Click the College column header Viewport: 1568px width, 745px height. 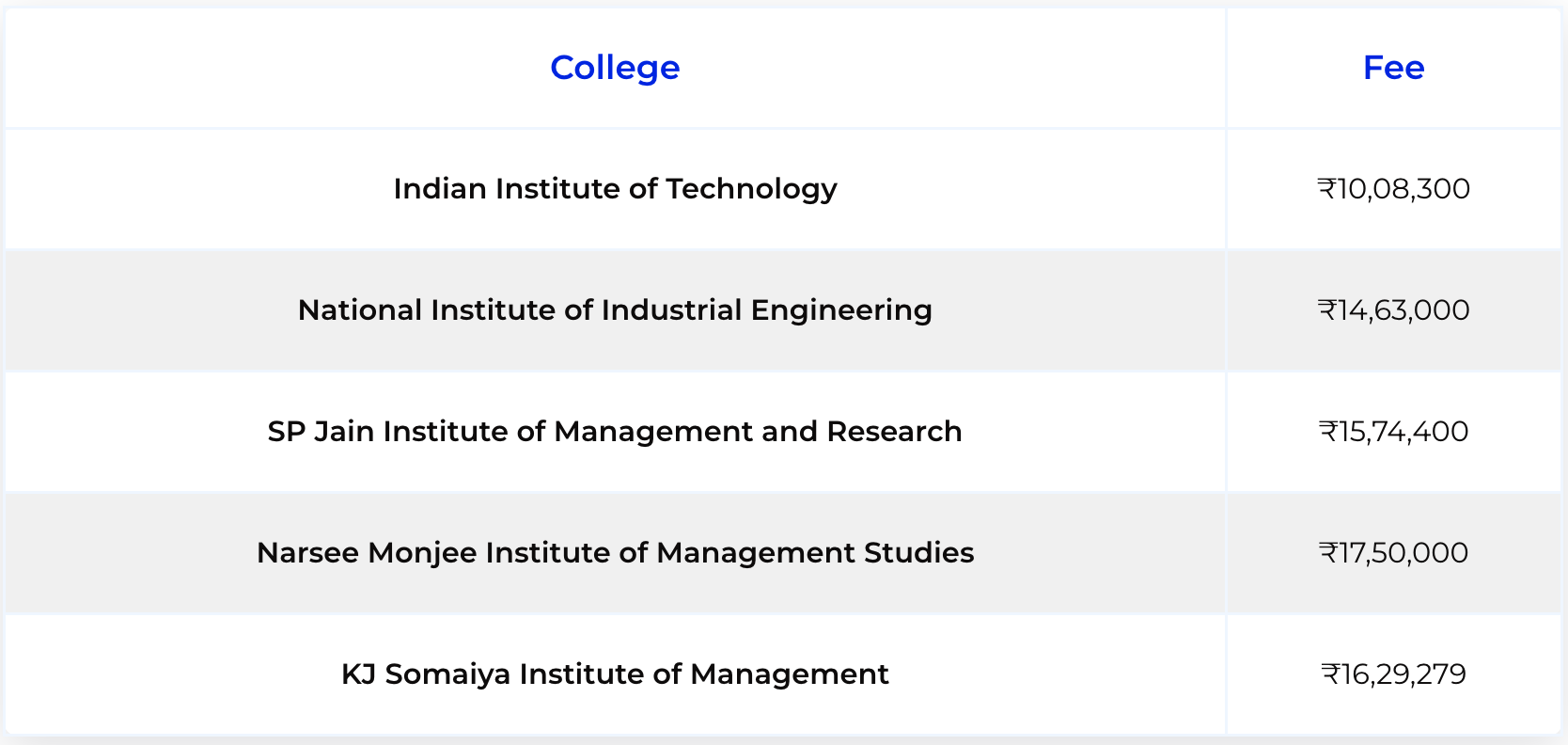pyautogui.click(x=615, y=68)
